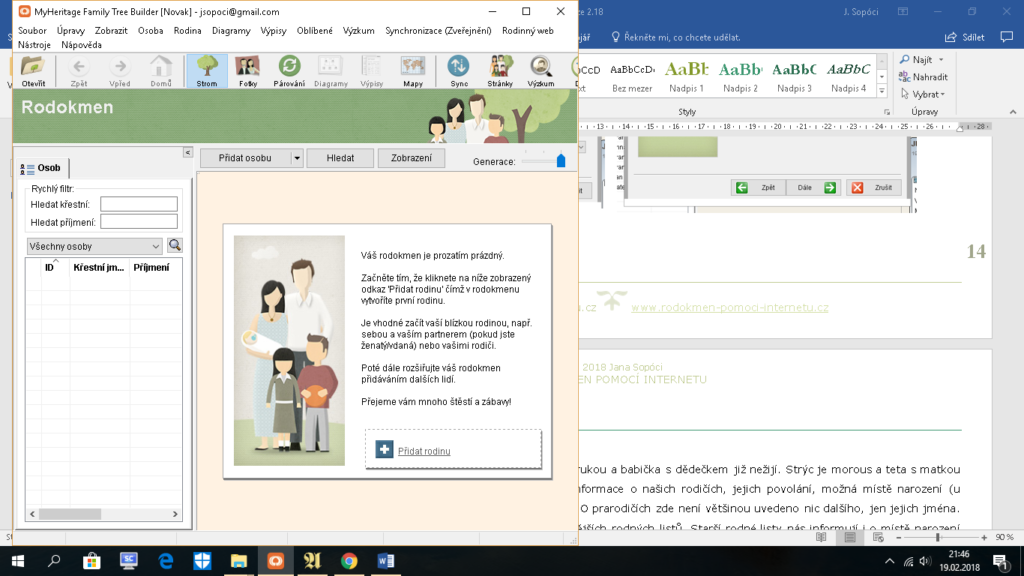Click the Najít find icon in Word
The image size is (1024, 576).
pos(904,59)
